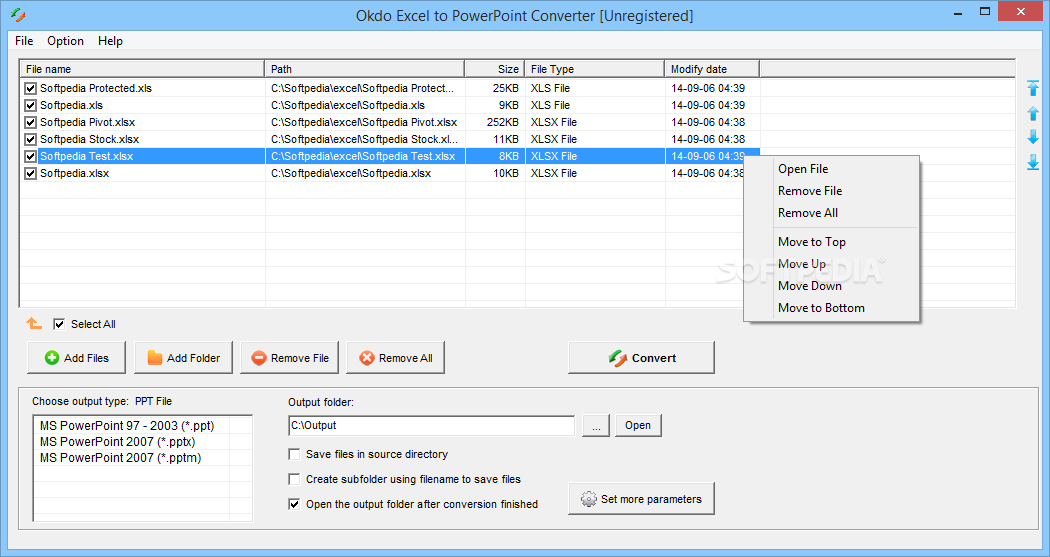
Task: Select Move Up in context menu
Action: pos(802,264)
